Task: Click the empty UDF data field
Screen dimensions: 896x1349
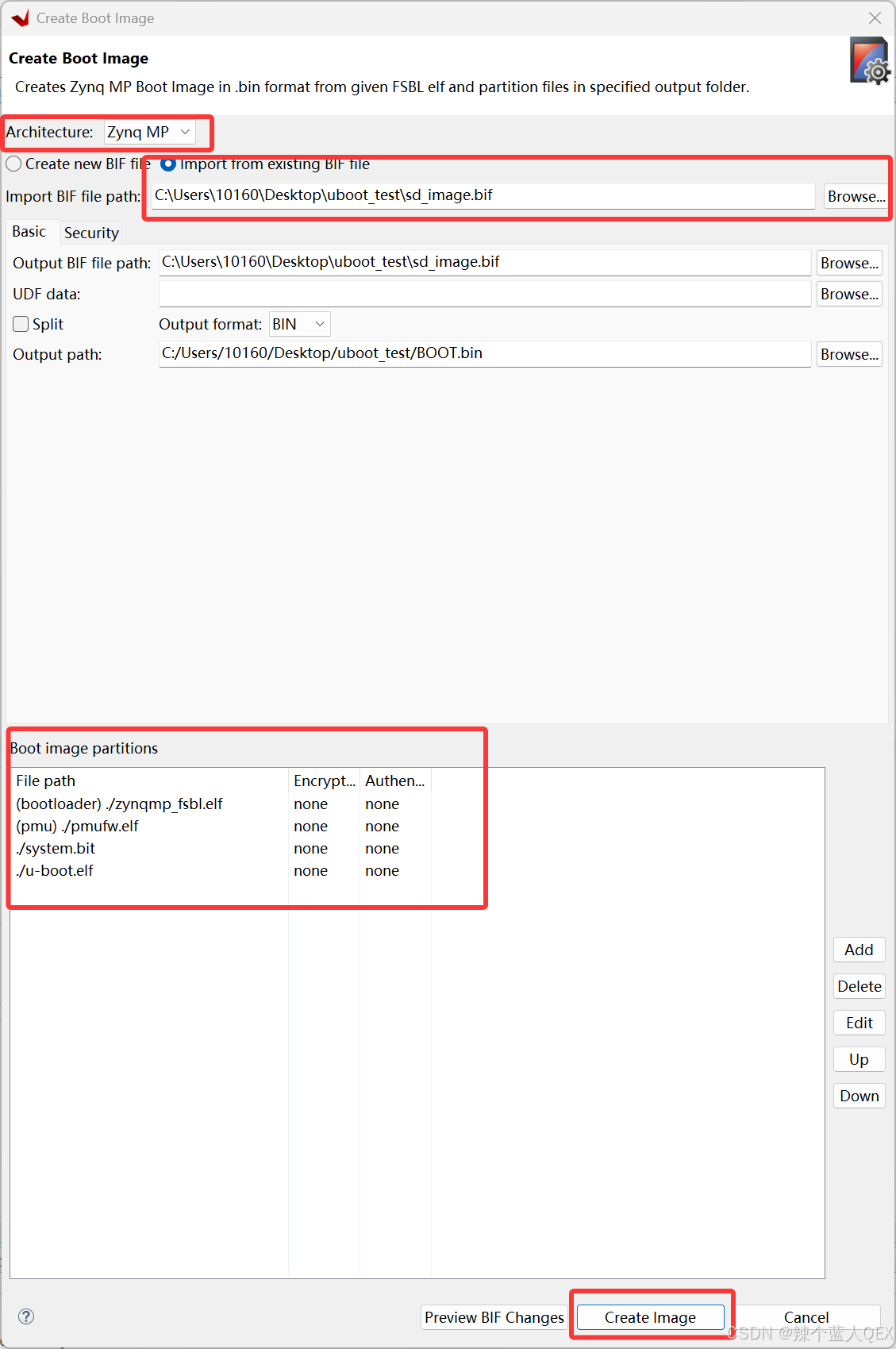Action: coord(485,294)
